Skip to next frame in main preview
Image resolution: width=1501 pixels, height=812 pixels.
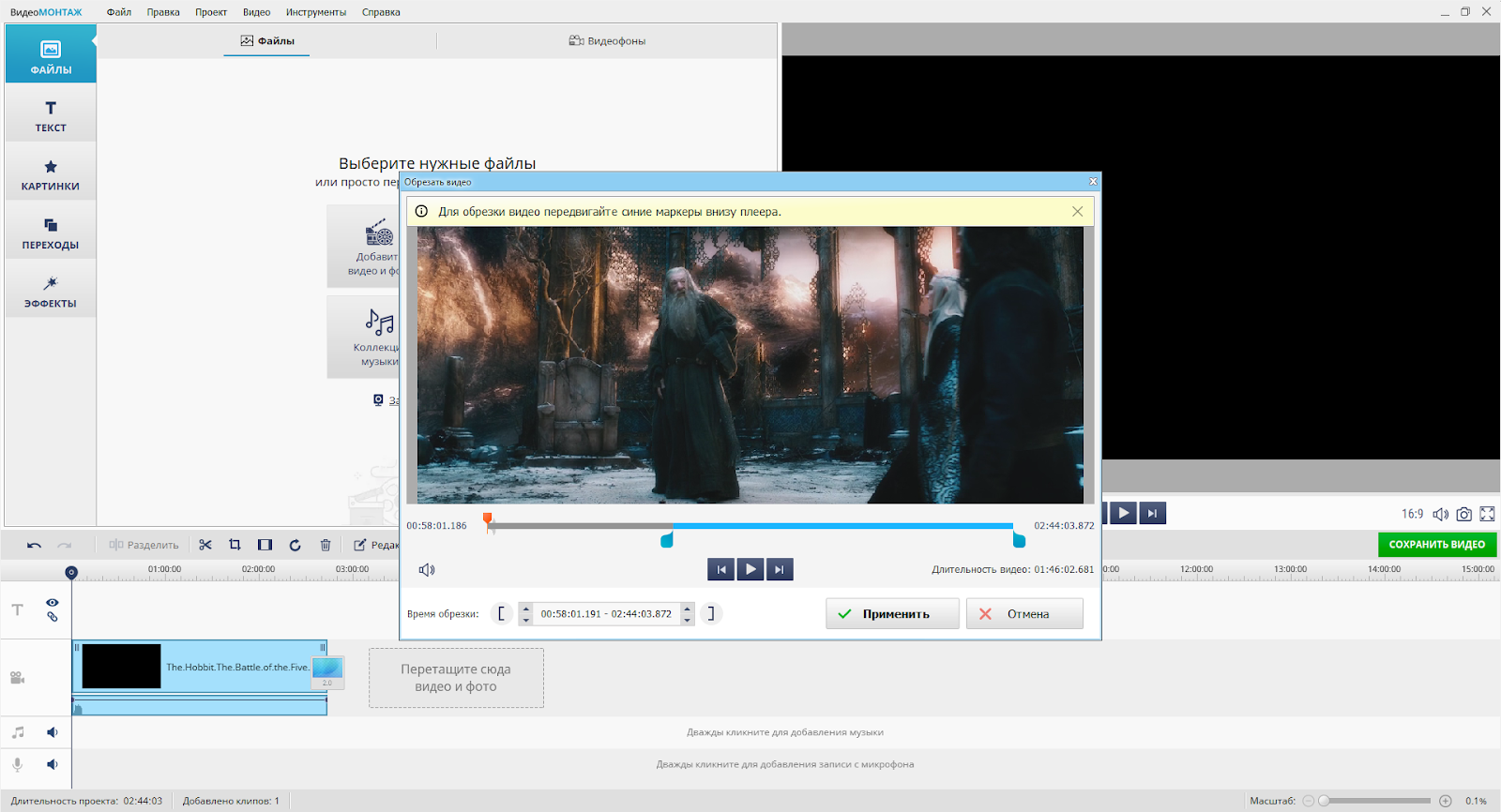pos(1152,513)
